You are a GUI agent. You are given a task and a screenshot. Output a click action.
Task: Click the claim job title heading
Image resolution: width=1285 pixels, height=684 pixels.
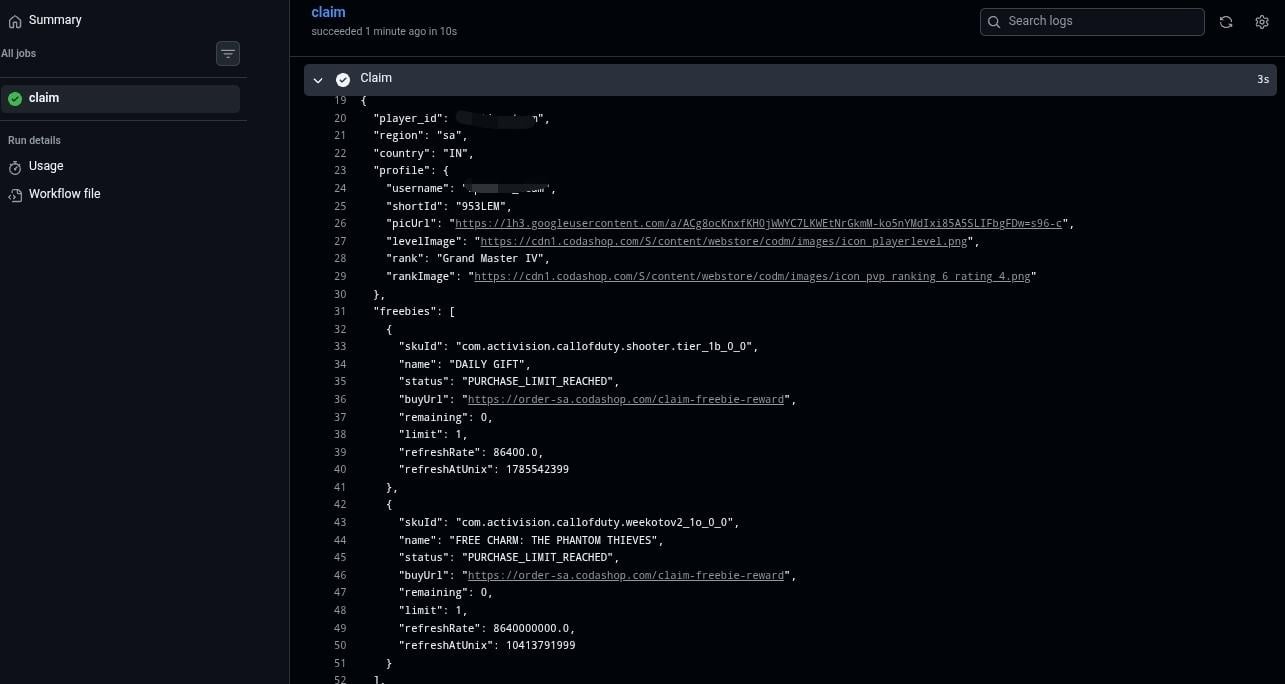[328, 13]
